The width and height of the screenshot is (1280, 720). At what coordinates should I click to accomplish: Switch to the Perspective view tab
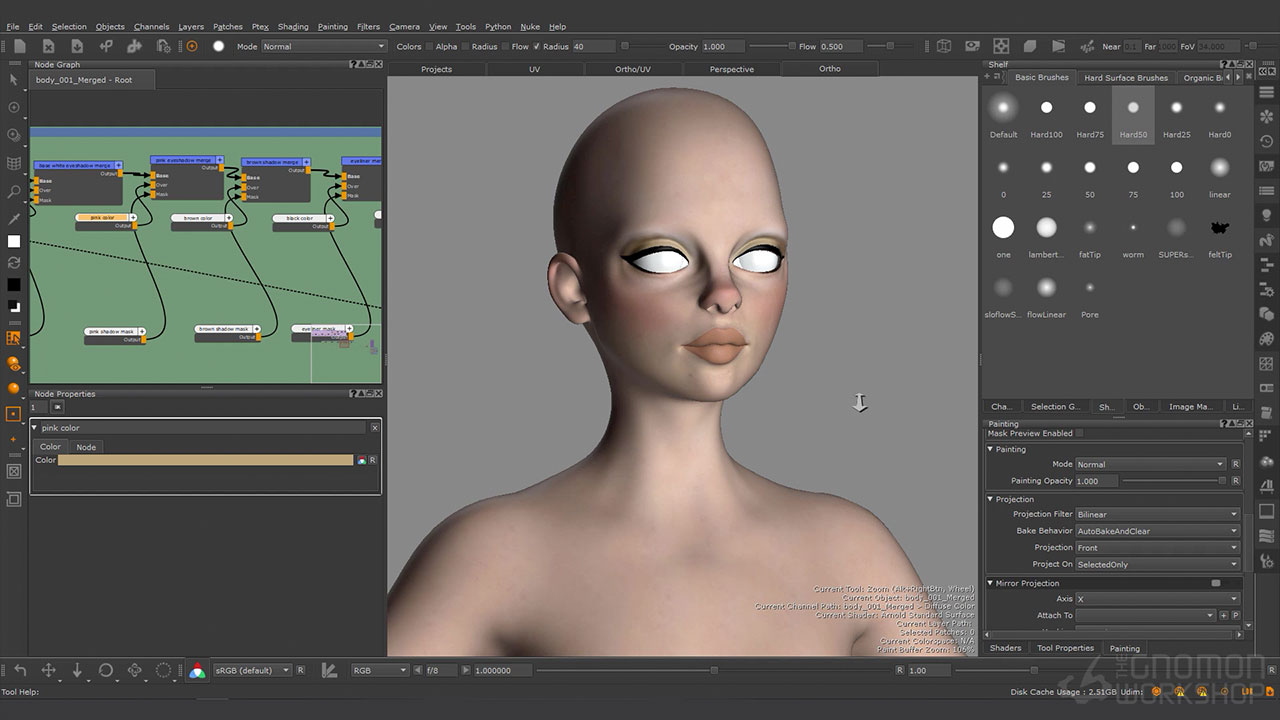[731, 69]
